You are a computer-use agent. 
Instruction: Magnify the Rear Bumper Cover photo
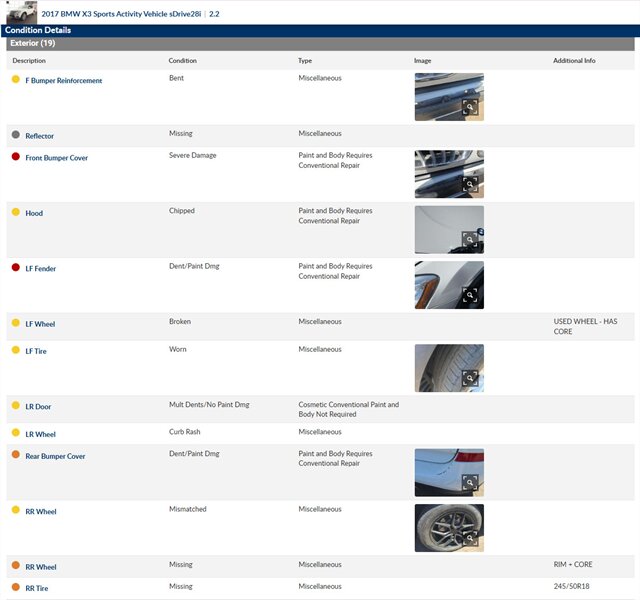(470, 483)
